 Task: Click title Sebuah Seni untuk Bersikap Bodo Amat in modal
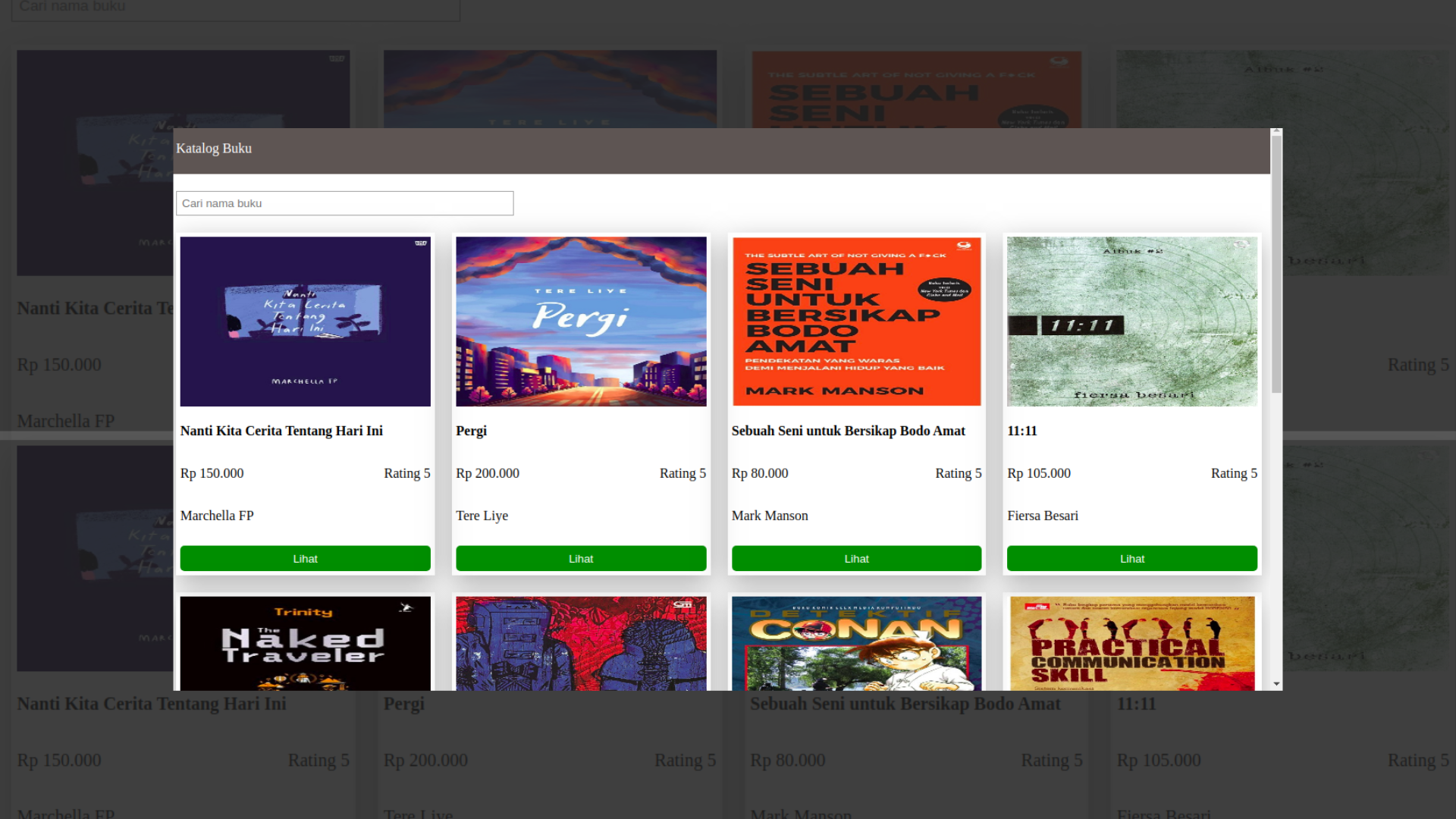click(x=848, y=431)
